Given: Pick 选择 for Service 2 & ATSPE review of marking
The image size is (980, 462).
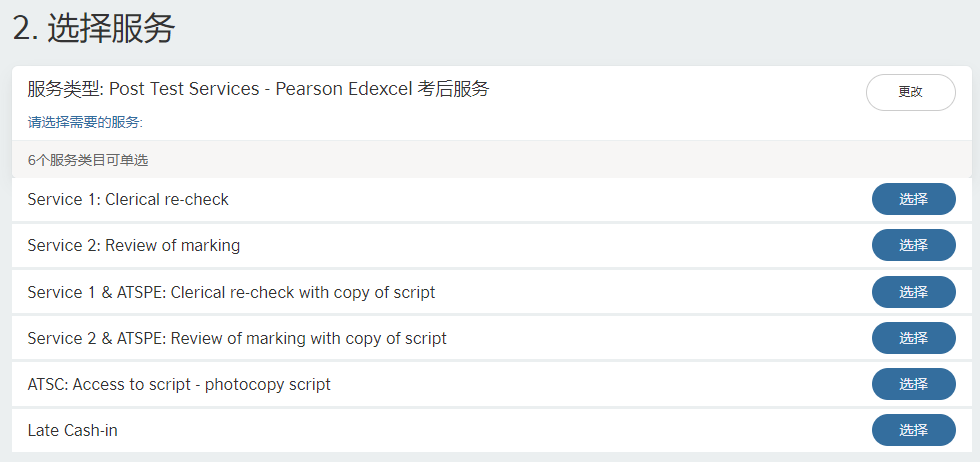Looking at the screenshot, I should click(x=914, y=338).
